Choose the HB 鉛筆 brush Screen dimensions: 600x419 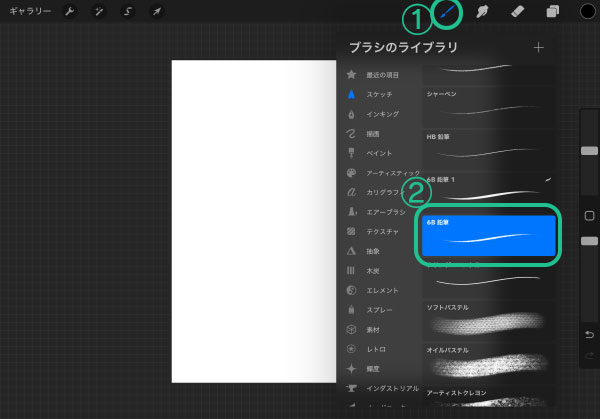pyautogui.click(x=488, y=149)
